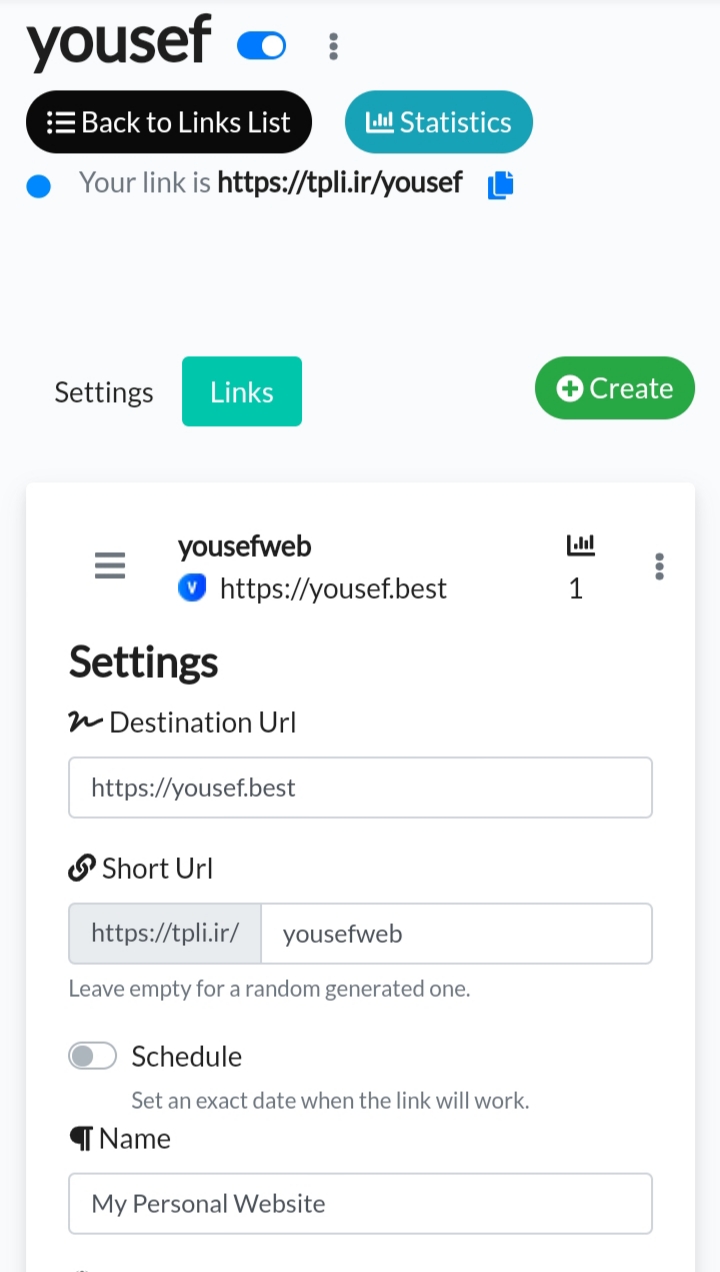The width and height of the screenshot is (720, 1272).
Task: Open yousefweb link options menu
Action: (x=659, y=566)
